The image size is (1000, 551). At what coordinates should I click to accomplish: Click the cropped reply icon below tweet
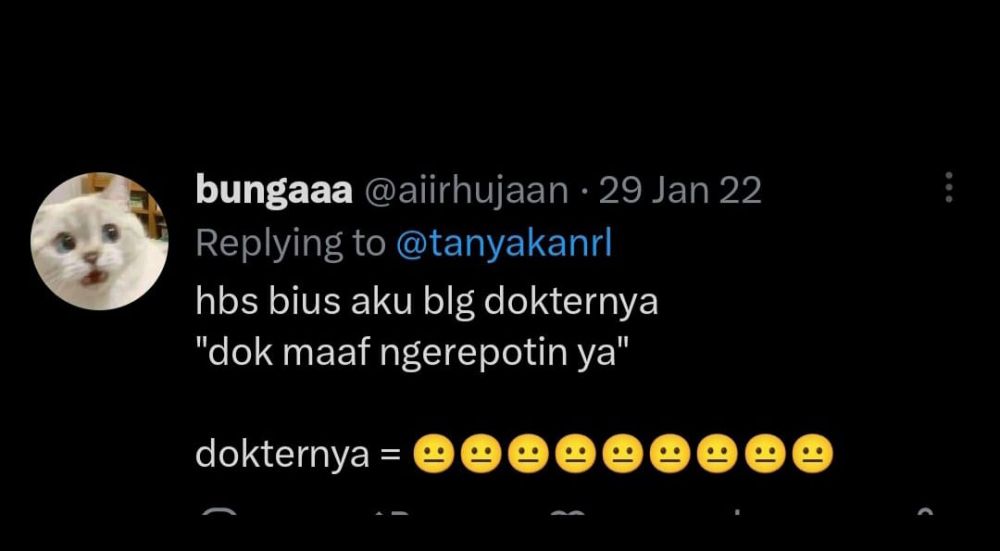[220, 512]
